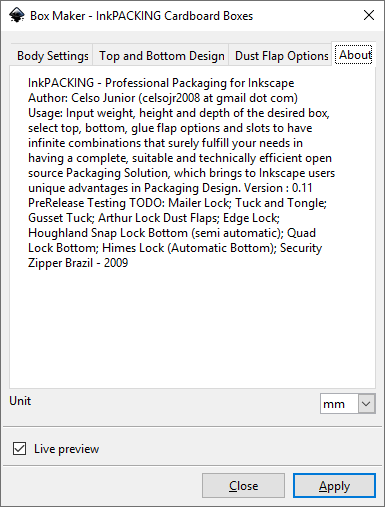Viewport: 385px width, 507px height.
Task: Click the 'InkPACKING - Professional Packaging for Inkscape' heading
Action: coord(161,83)
